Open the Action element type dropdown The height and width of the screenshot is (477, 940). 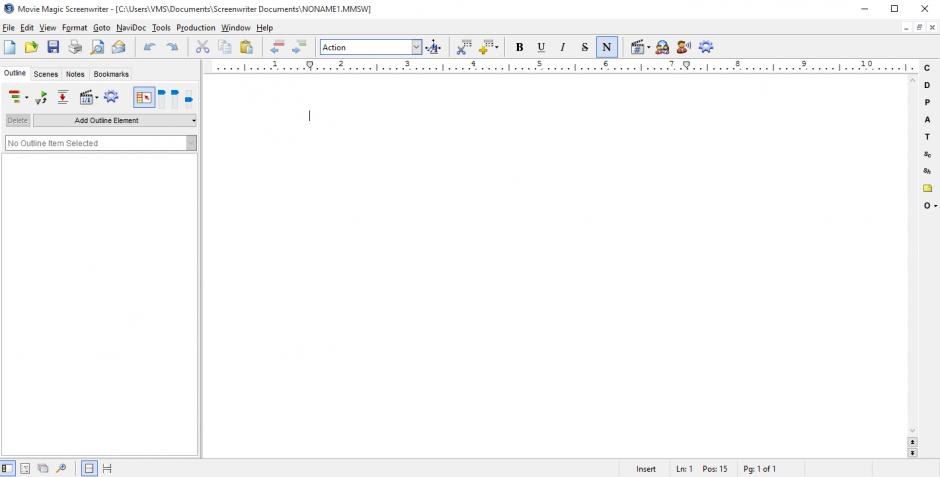(x=417, y=47)
